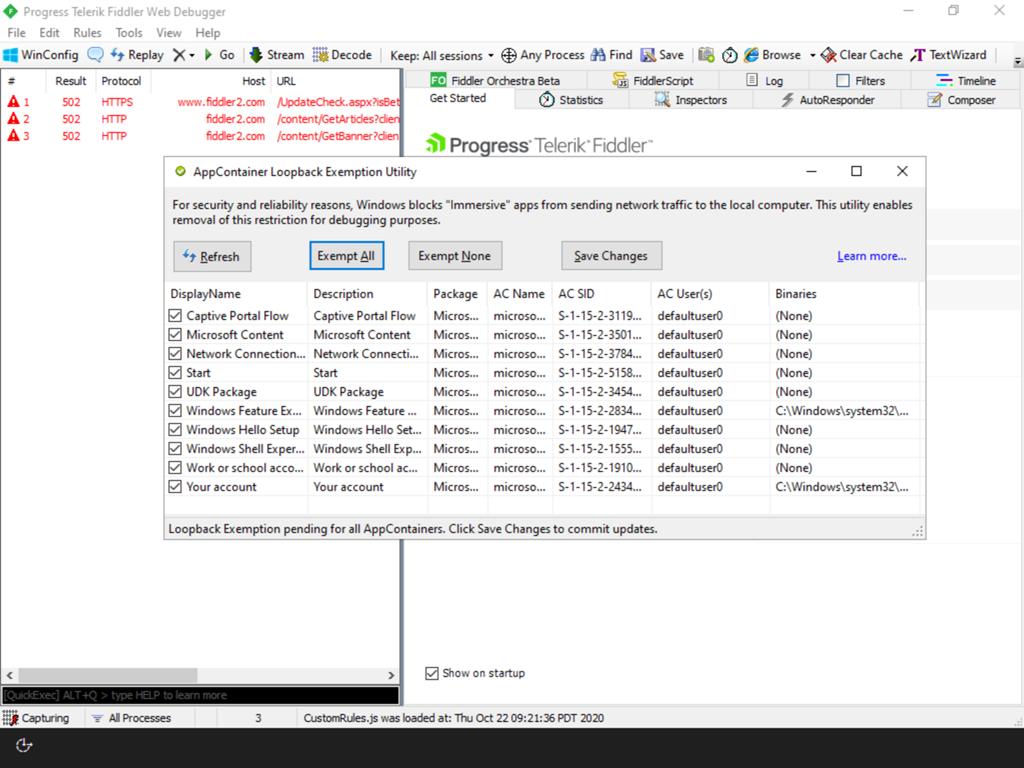Uncheck the Captive Portal Flow checkbox
Screen dimensions: 1024x768
[x=176, y=316]
